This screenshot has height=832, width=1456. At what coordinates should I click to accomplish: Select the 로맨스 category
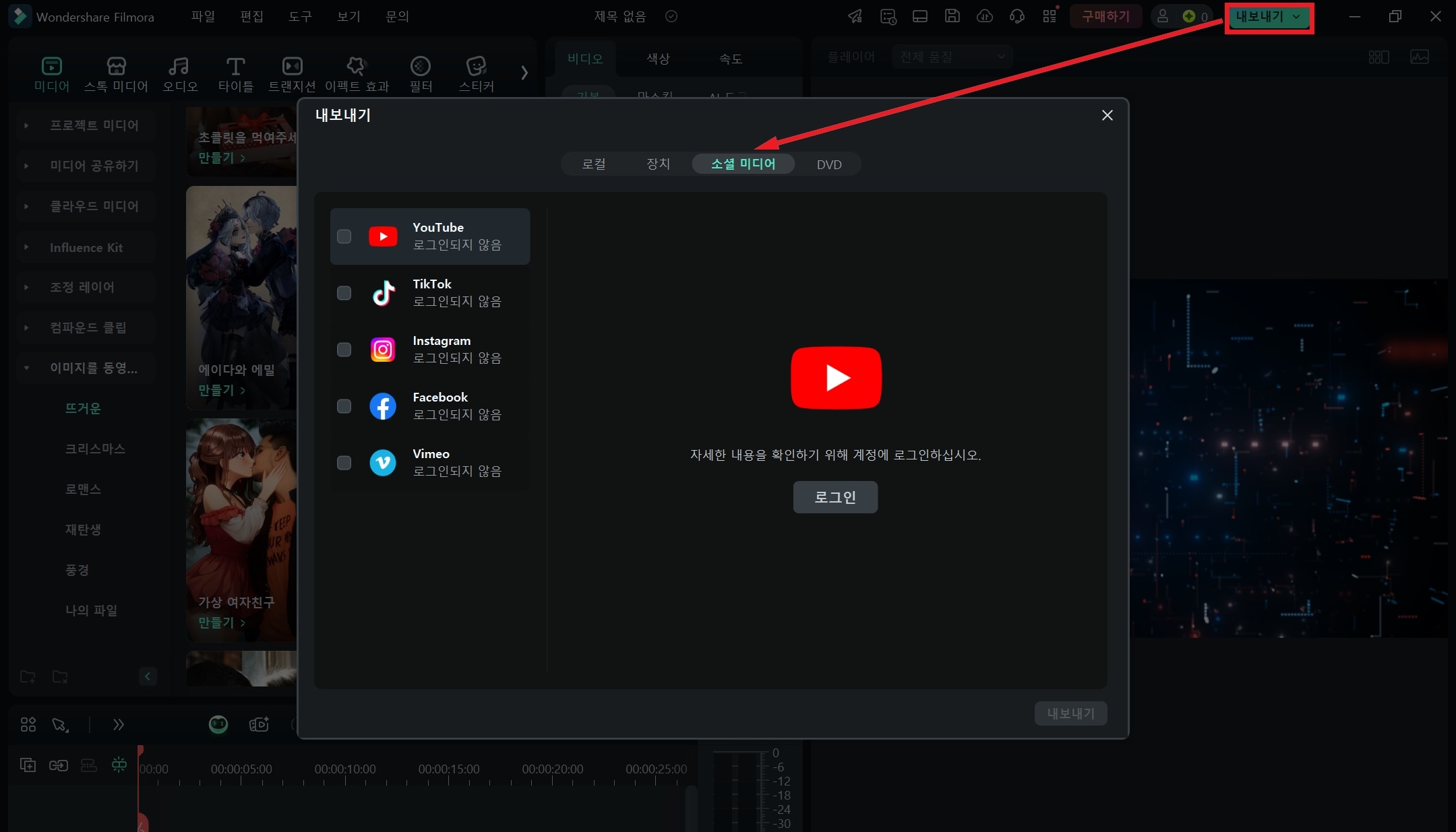(x=83, y=489)
